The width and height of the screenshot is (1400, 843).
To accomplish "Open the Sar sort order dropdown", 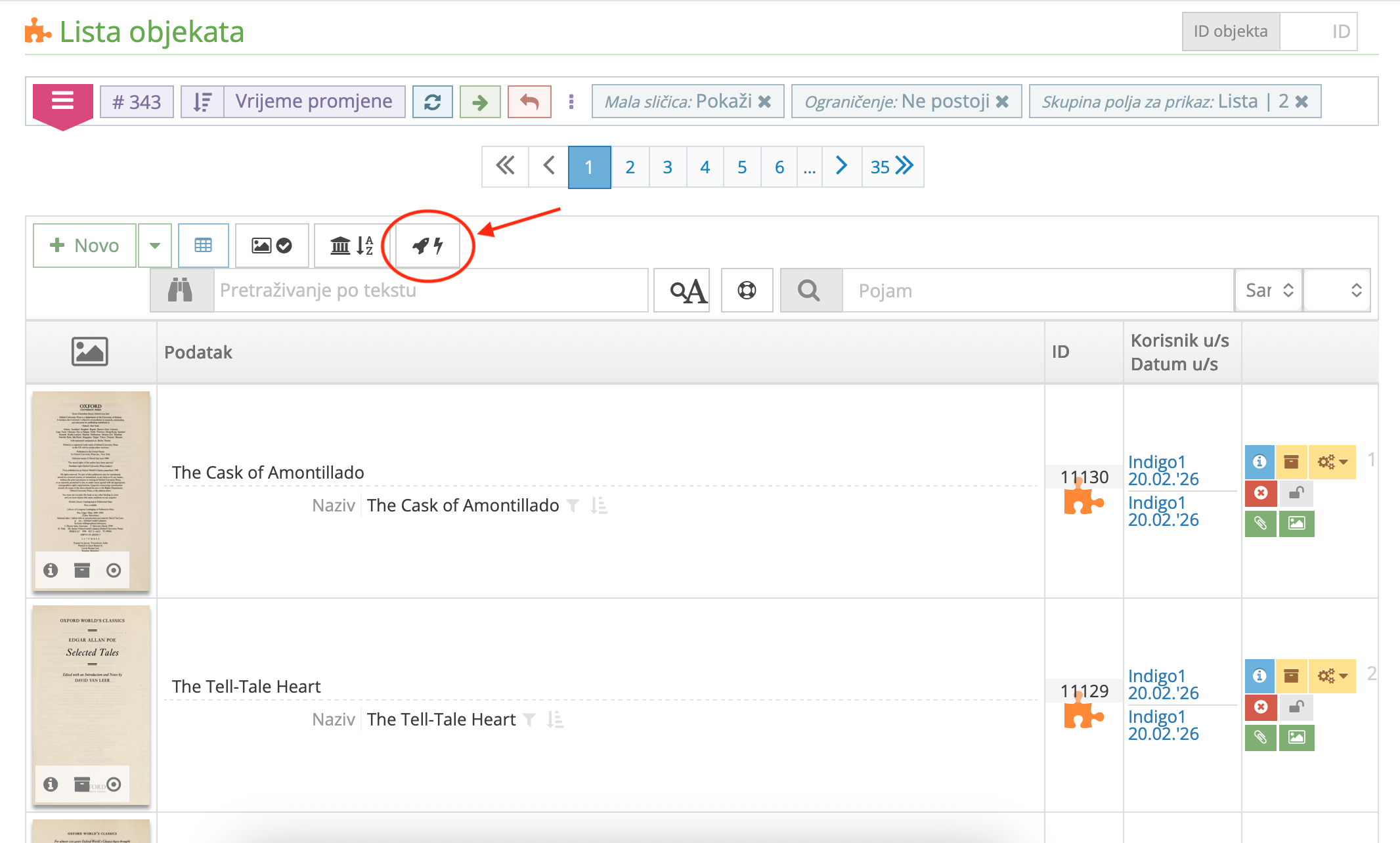I will (x=1268, y=290).
